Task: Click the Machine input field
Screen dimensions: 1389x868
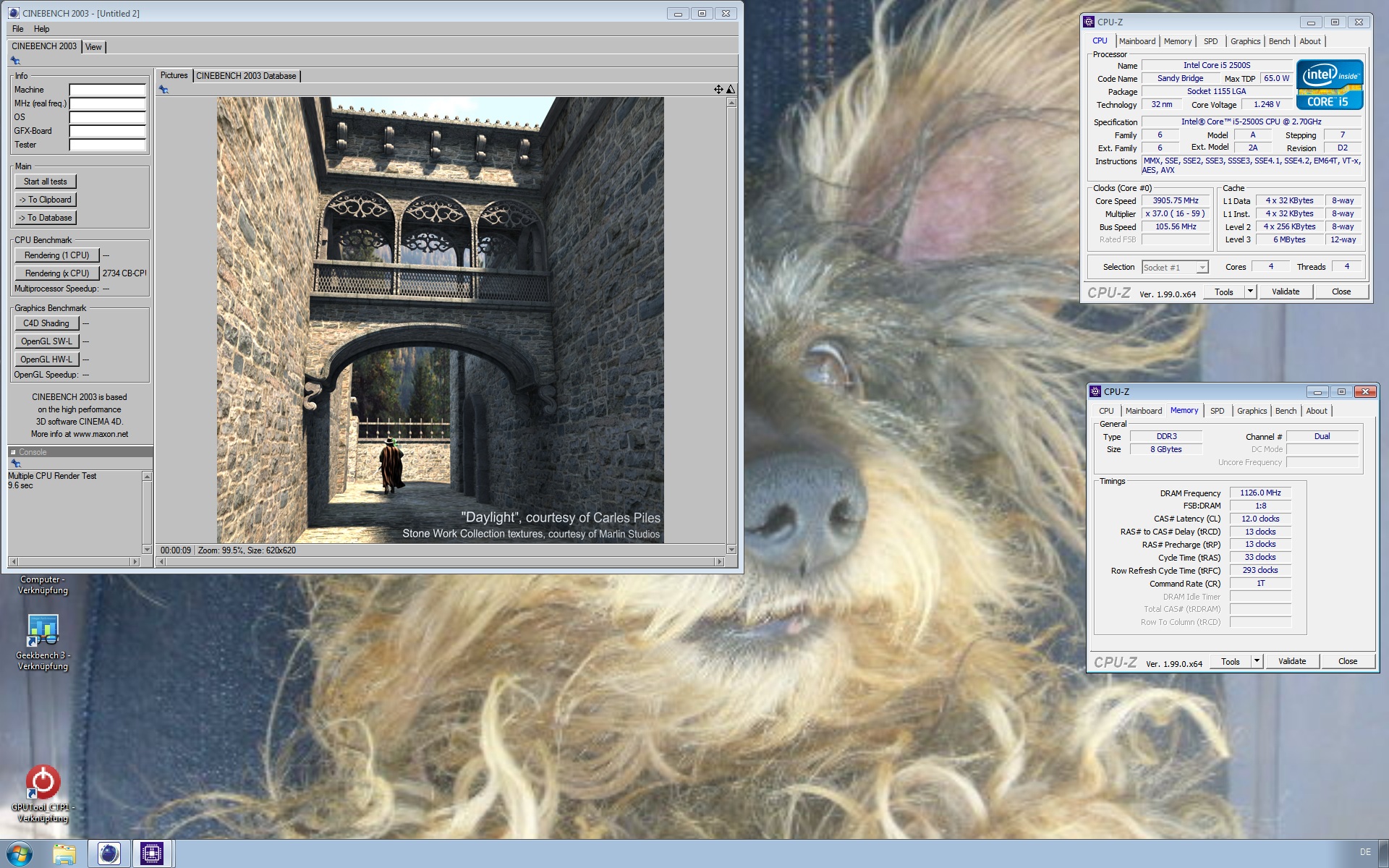Action: [107, 90]
